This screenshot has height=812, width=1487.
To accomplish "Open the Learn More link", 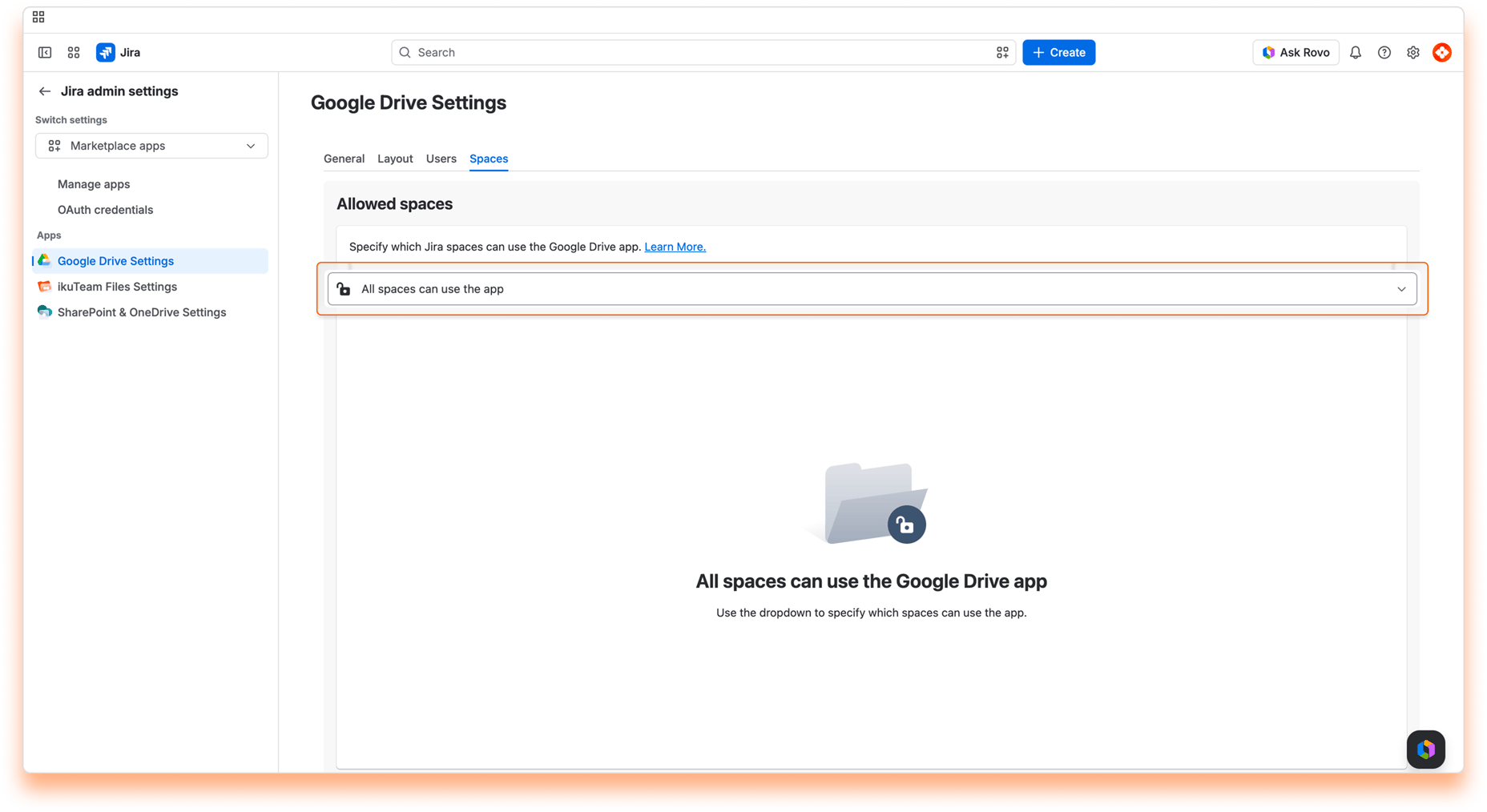I will [x=675, y=247].
